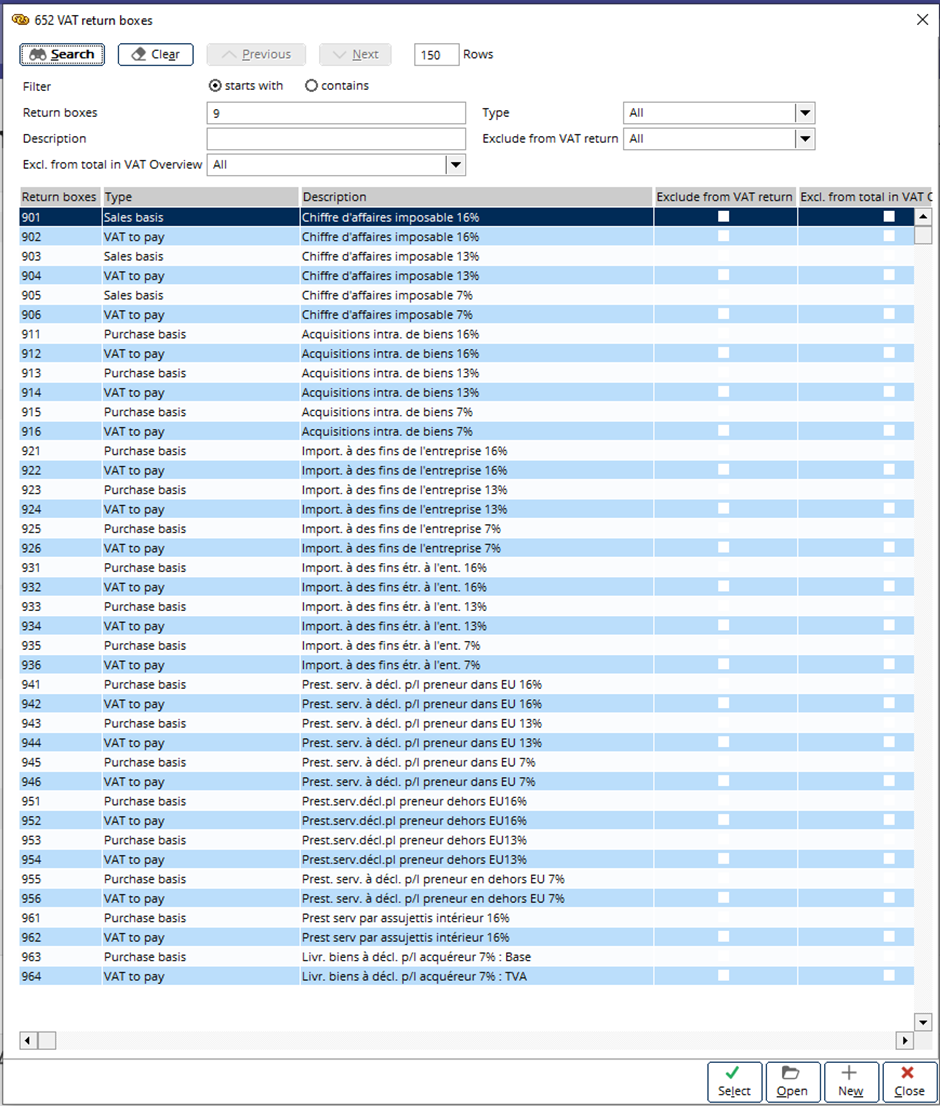The height and width of the screenshot is (1106, 940).
Task: Open Excl. from total in VAT Overview dropdown
Action: point(456,165)
